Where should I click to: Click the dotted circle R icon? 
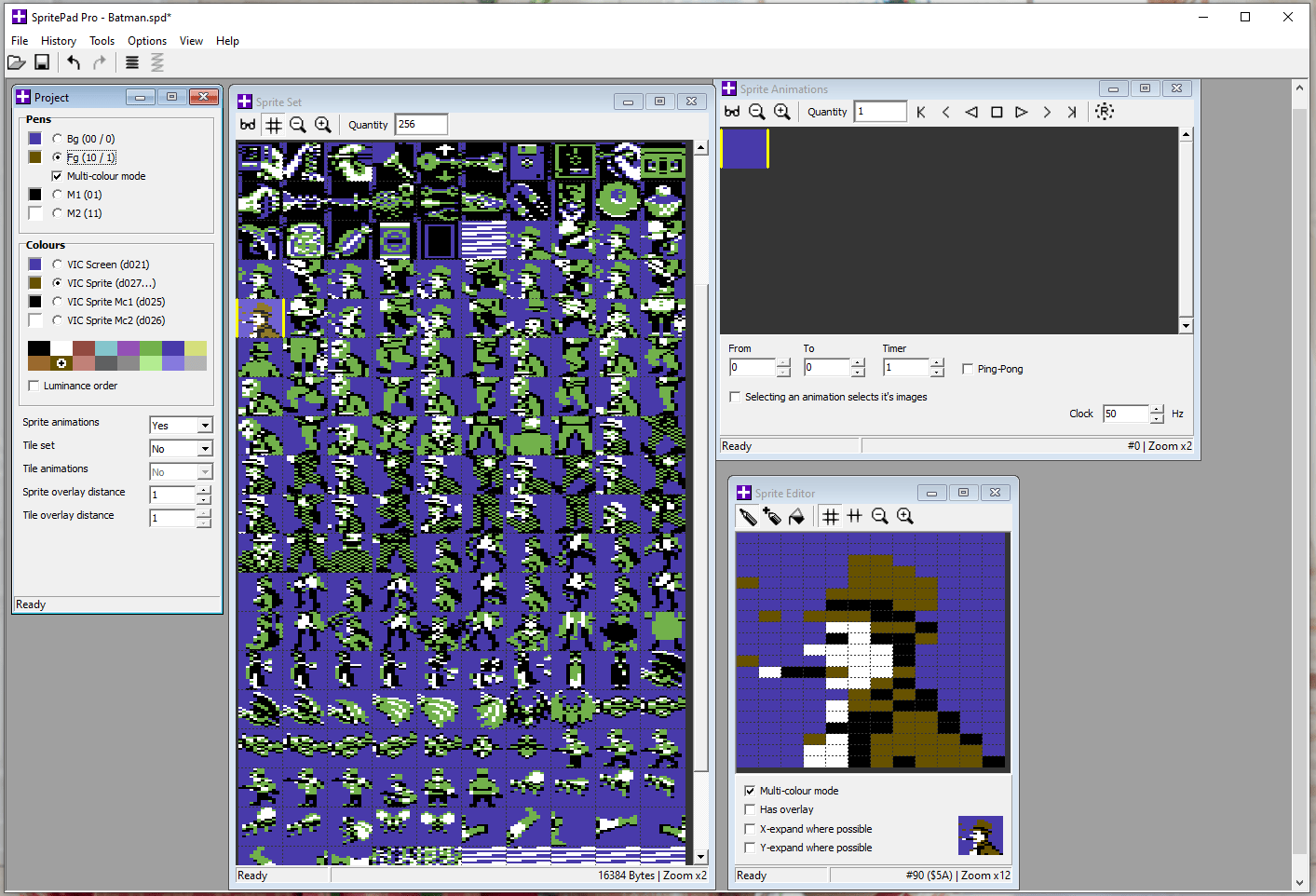tap(1105, 112)
